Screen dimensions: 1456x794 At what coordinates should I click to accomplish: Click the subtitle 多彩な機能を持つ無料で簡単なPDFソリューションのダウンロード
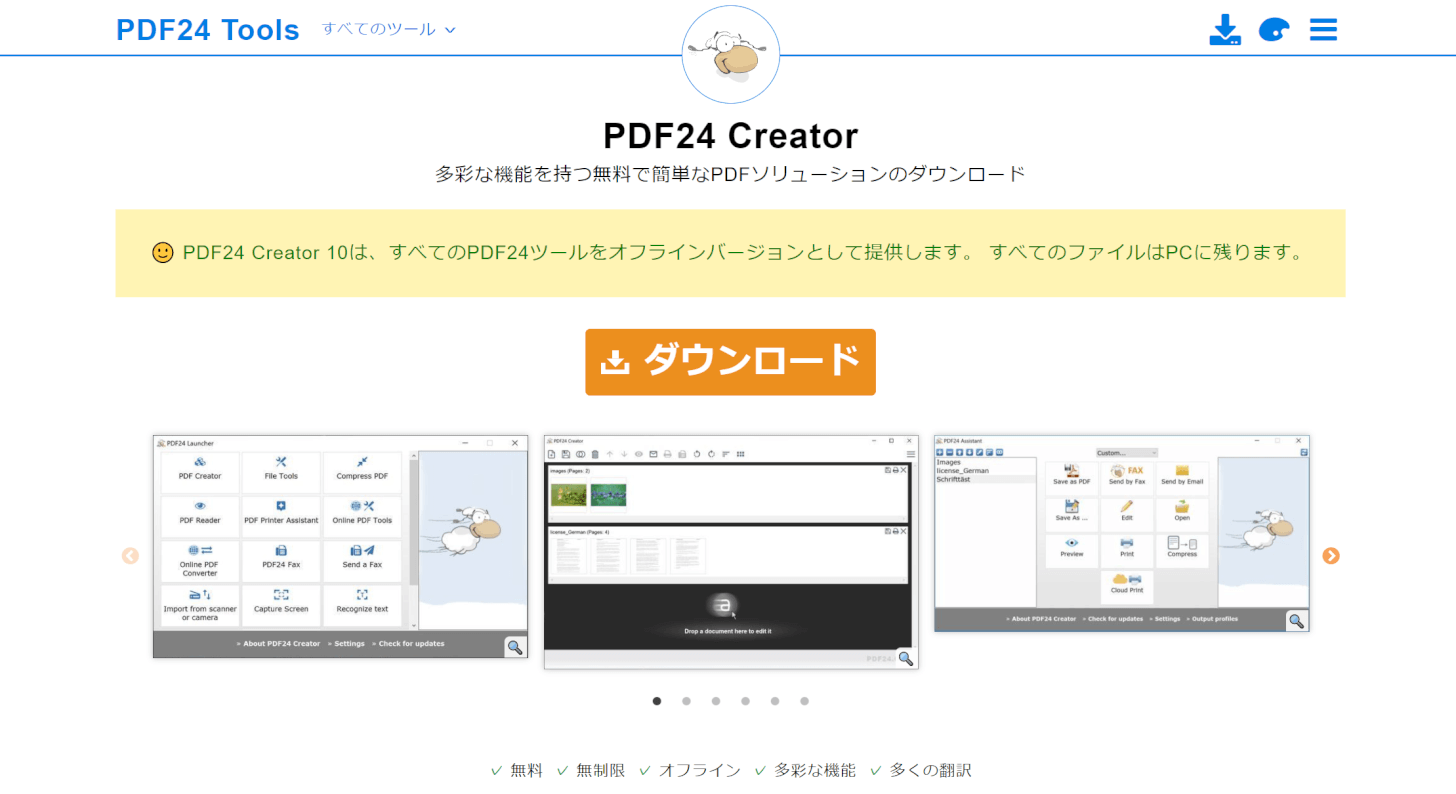click(731, 174)
